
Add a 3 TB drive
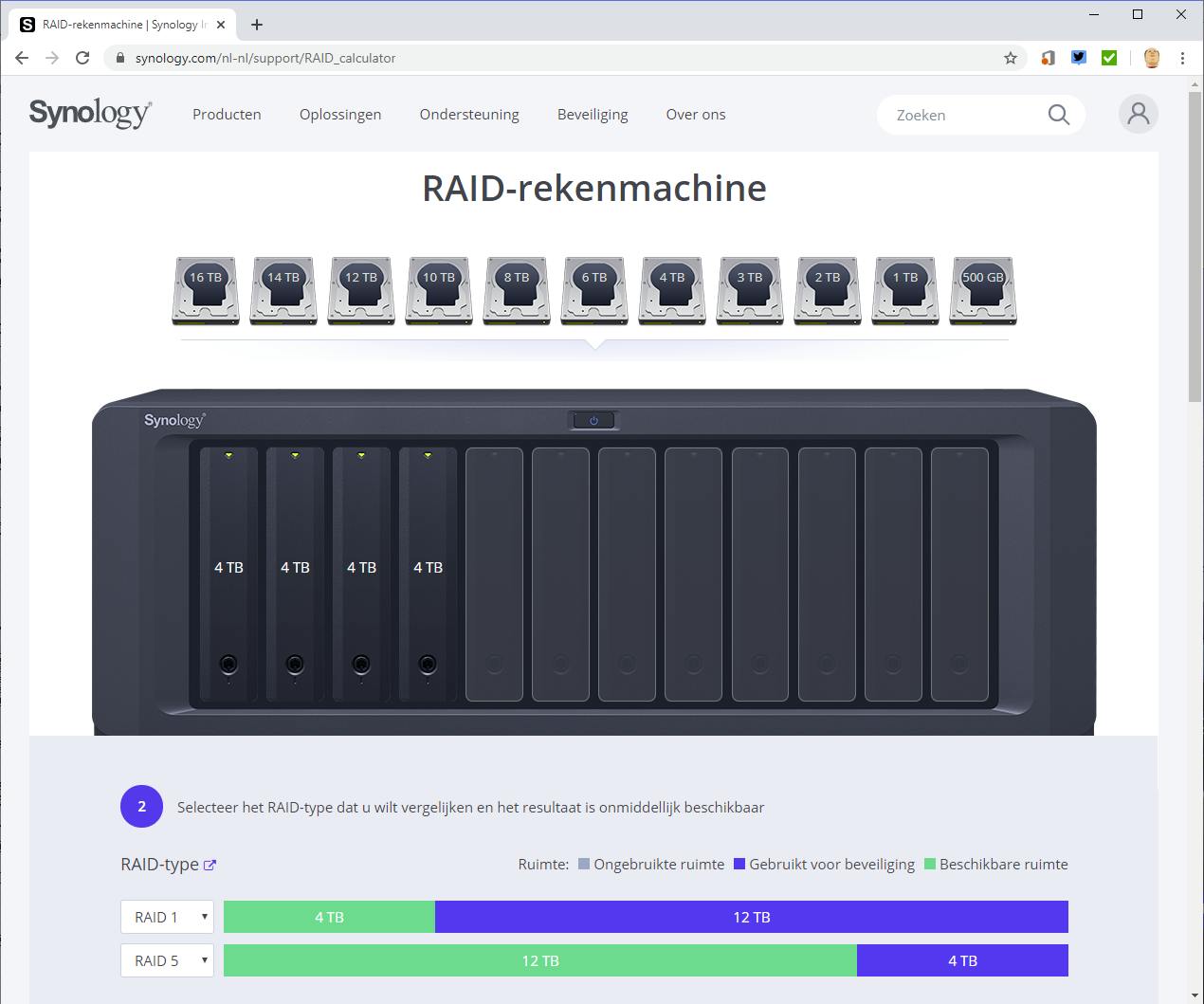(x=750, y=290)
